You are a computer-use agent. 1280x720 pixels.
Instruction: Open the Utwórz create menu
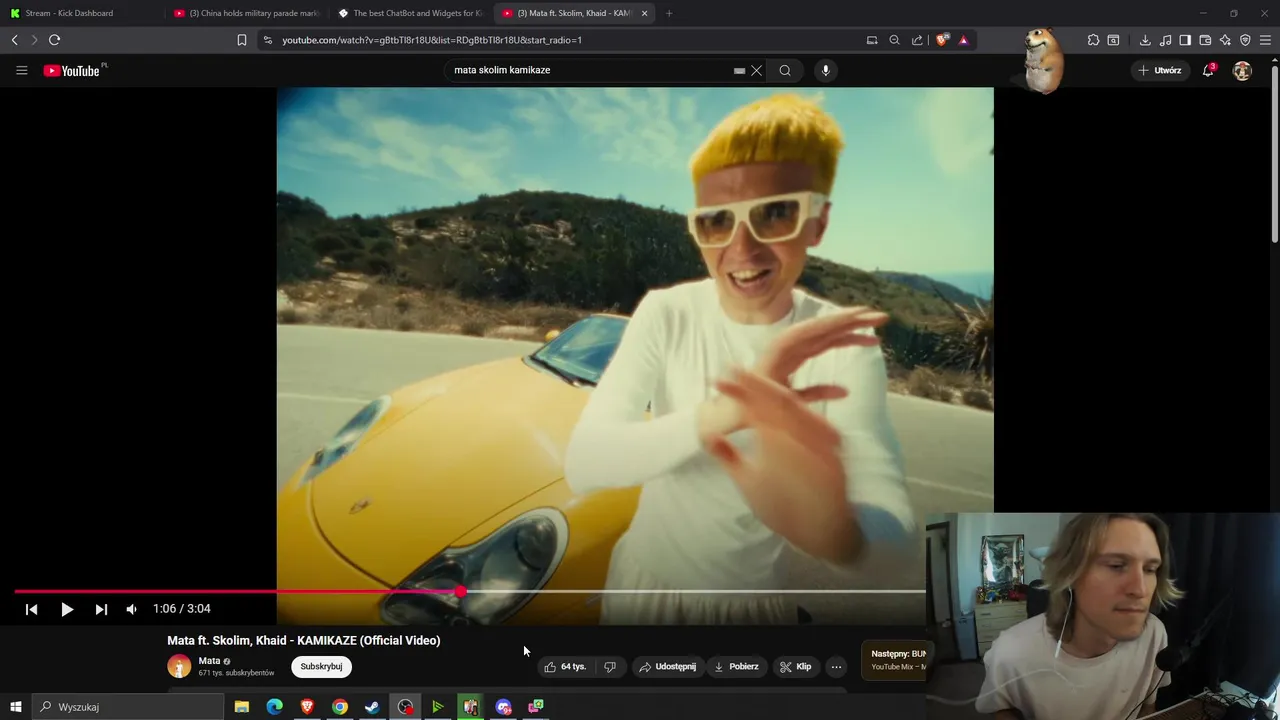(1160, 70)
